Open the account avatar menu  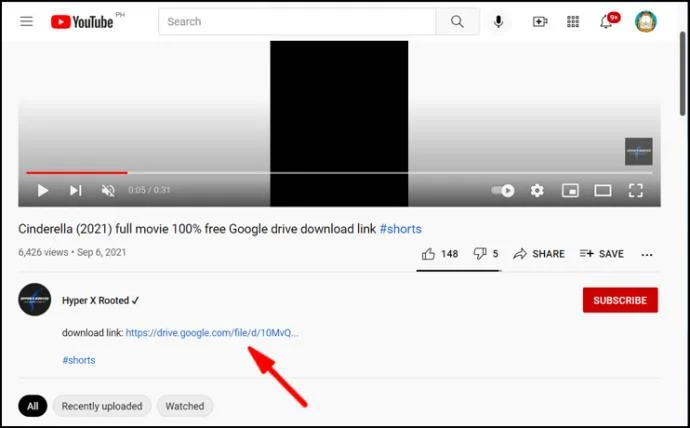click(x=646, y=22)
